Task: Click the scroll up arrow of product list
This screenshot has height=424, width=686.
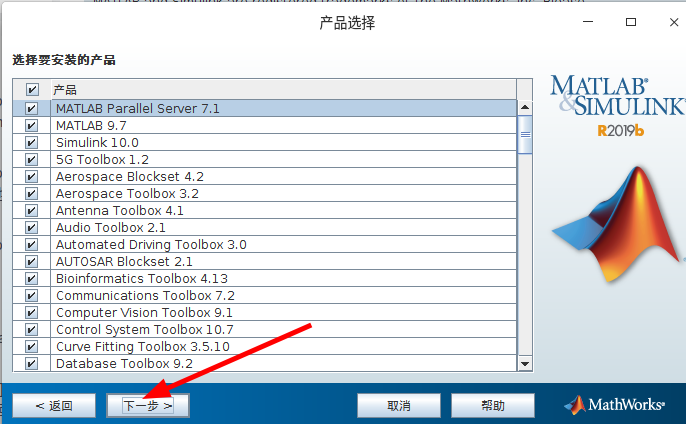Action: [x=525, y=107]
